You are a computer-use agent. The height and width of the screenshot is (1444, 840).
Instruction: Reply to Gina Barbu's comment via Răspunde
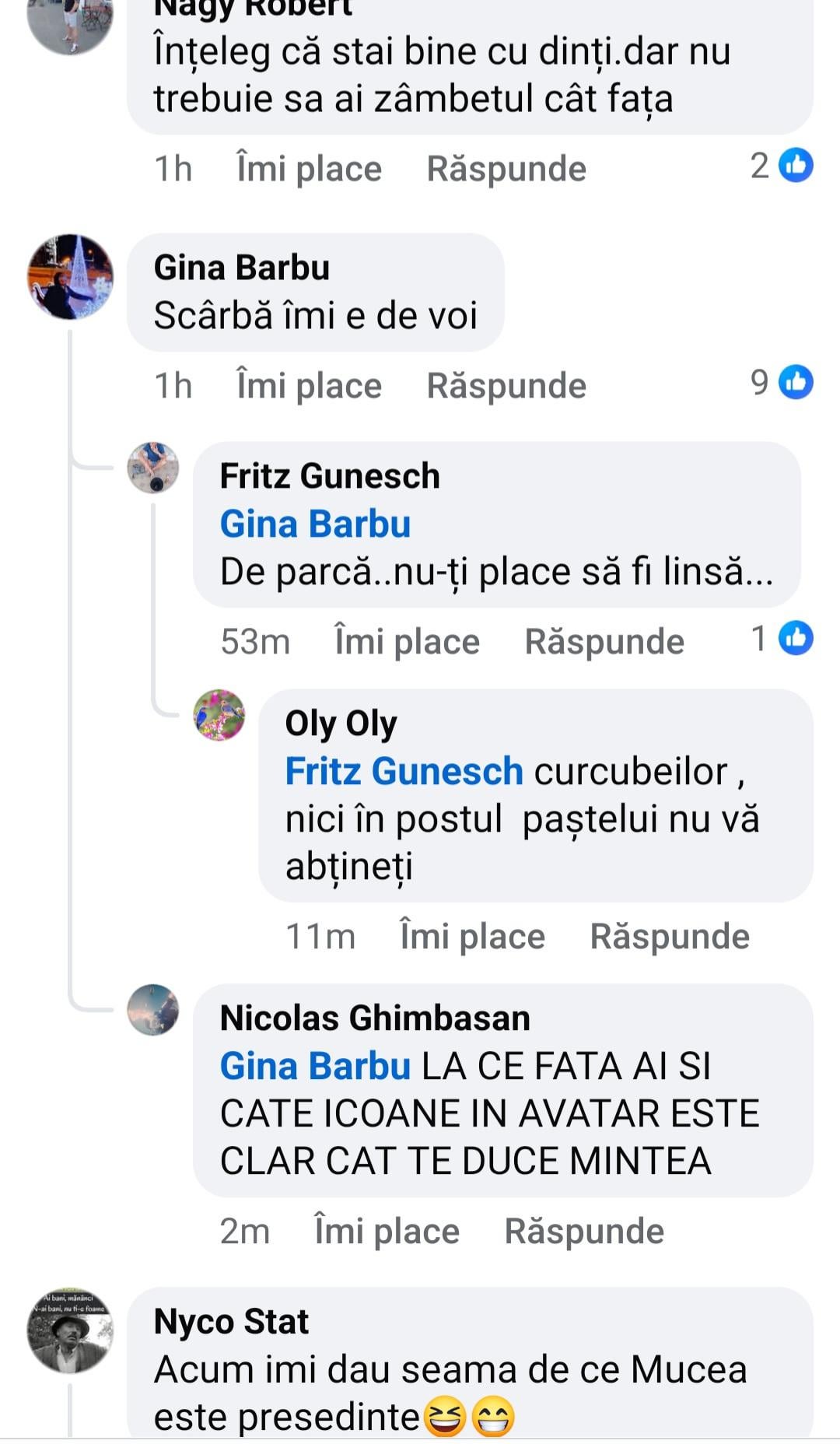pos(506,386)
